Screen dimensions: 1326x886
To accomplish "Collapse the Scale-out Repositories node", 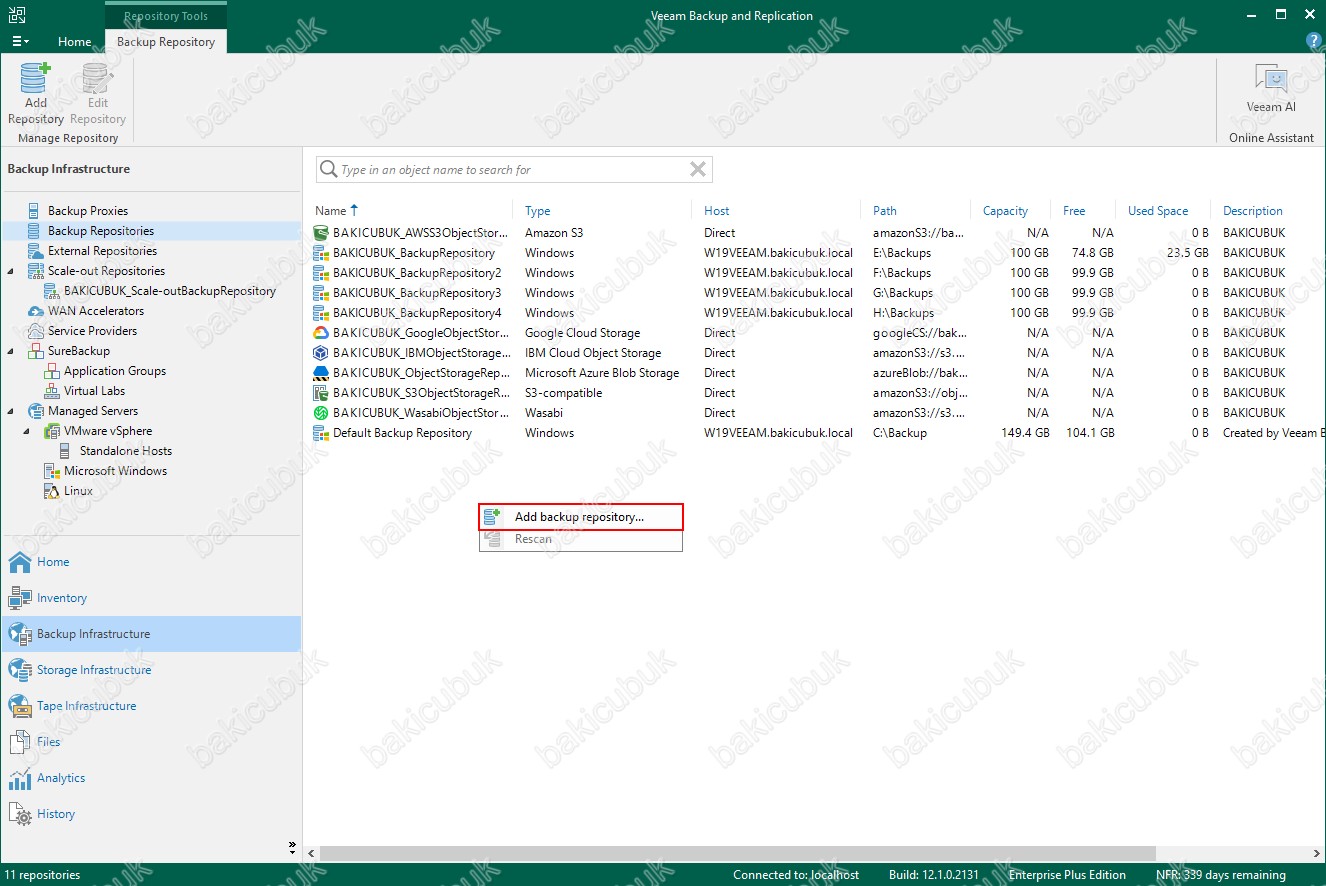I will pos(11,271).
